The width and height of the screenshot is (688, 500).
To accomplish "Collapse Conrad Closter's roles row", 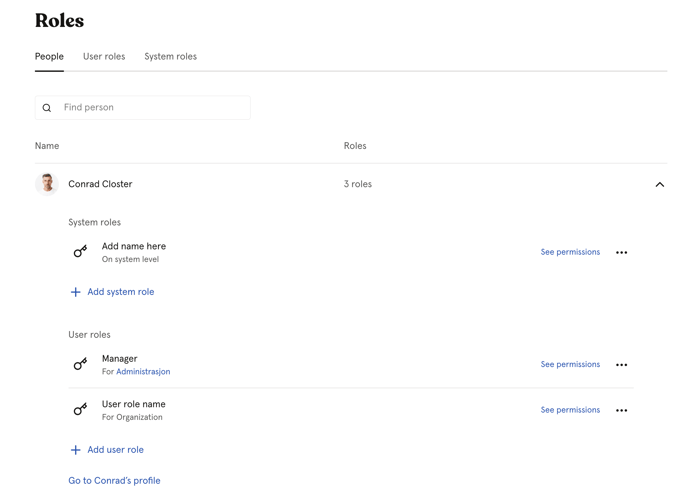I will pyautogui.click(x=659, y=185).
